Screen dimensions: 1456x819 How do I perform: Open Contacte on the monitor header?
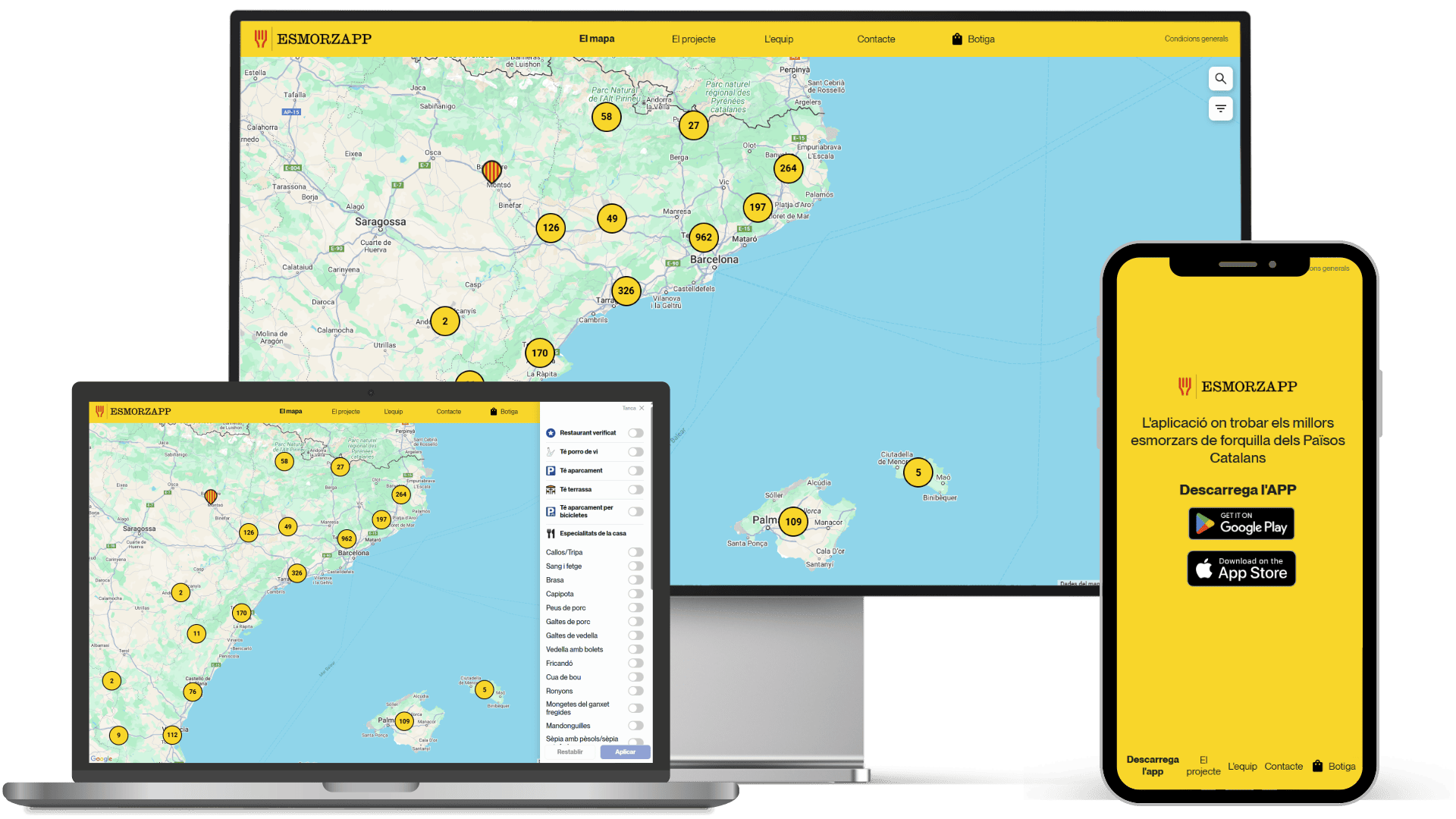click(x=876, y=39)
